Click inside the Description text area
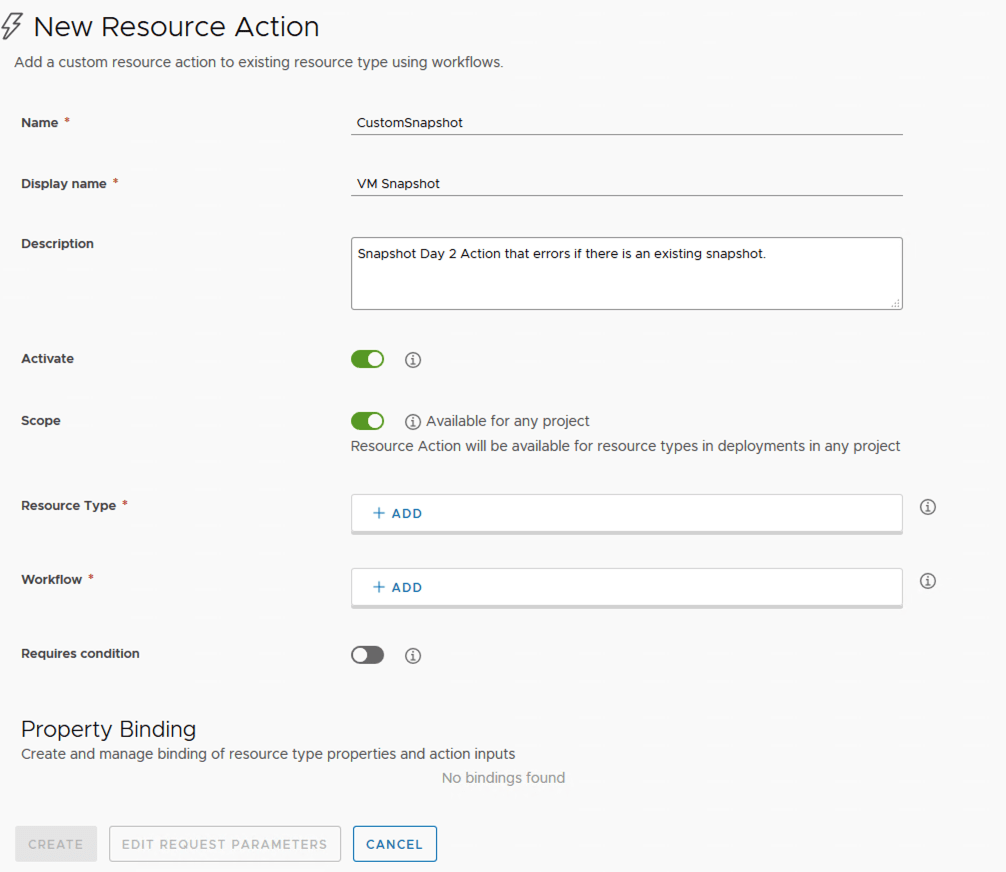 (x=626, y=274)
